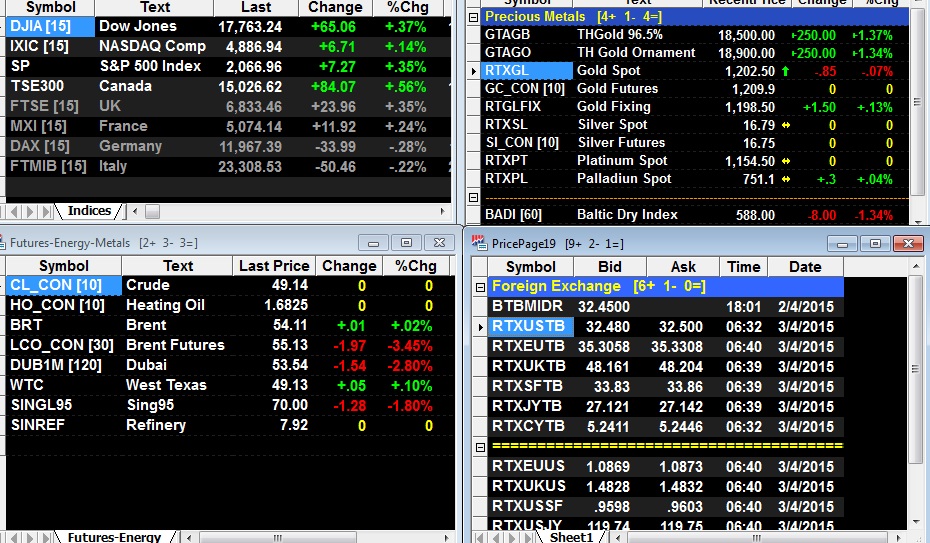
Task: Select the LCO_CON [30] Brent Futures row
Action: [230, 346]
